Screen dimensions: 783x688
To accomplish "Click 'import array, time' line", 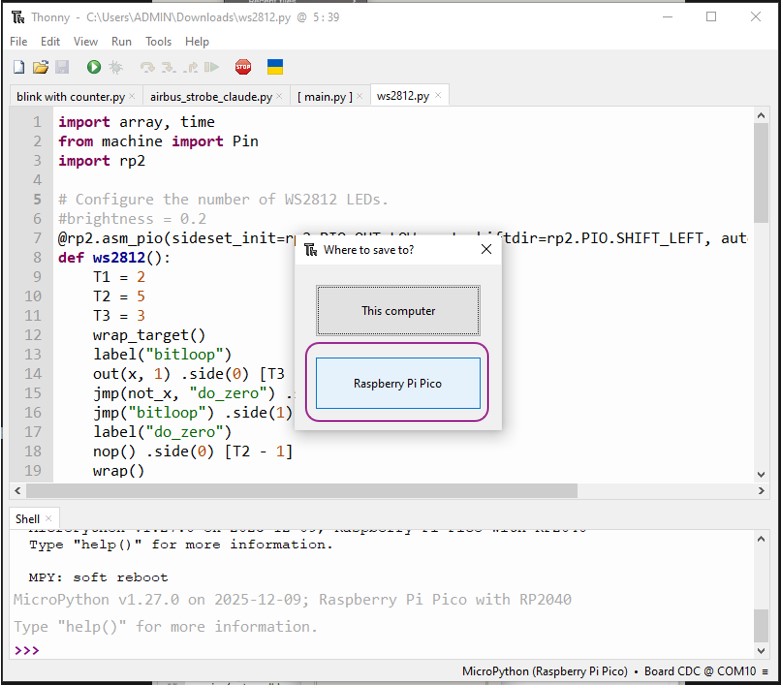I will pos(136,122).
